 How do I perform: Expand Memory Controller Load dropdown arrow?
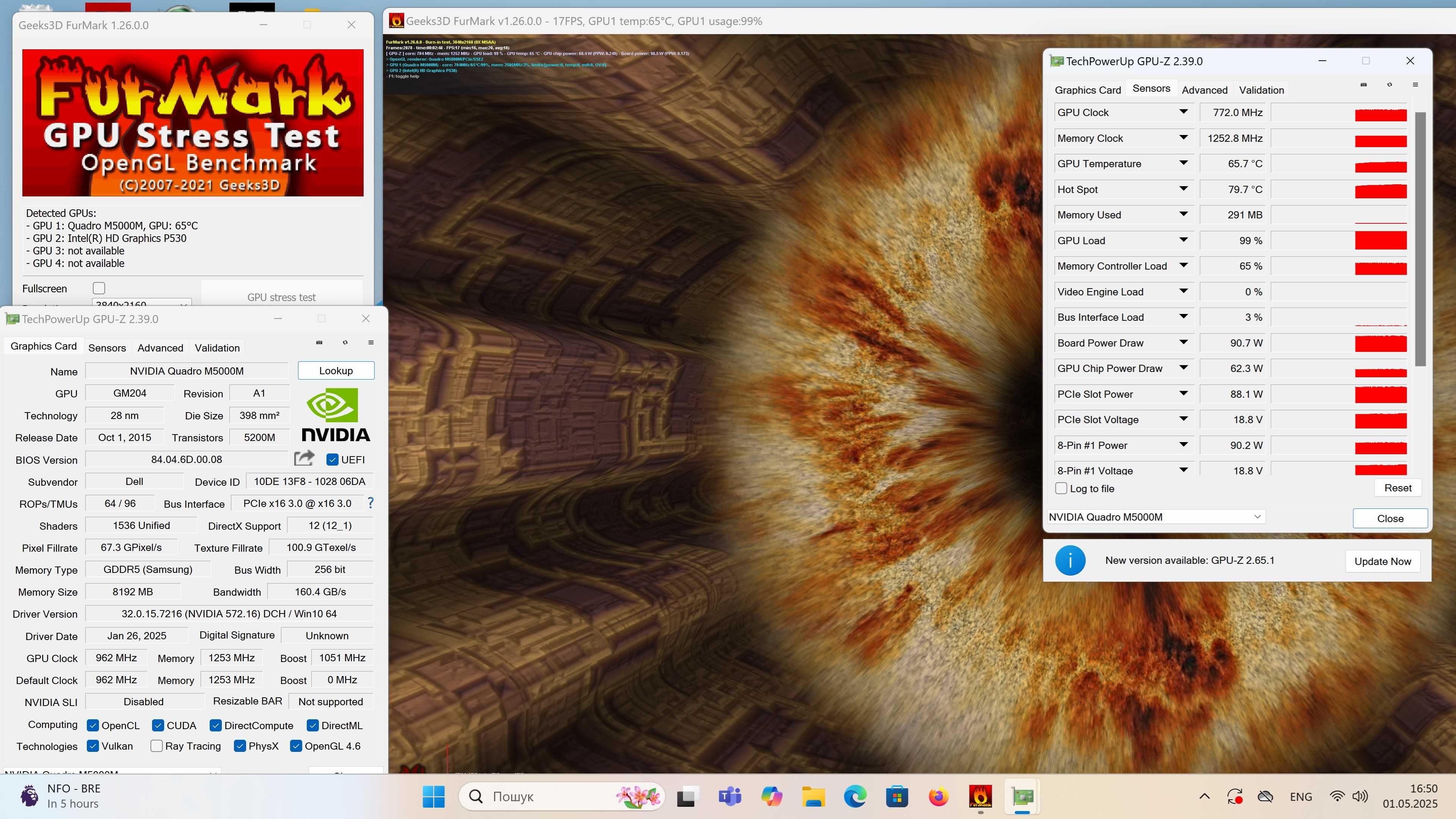[1183, 265]
